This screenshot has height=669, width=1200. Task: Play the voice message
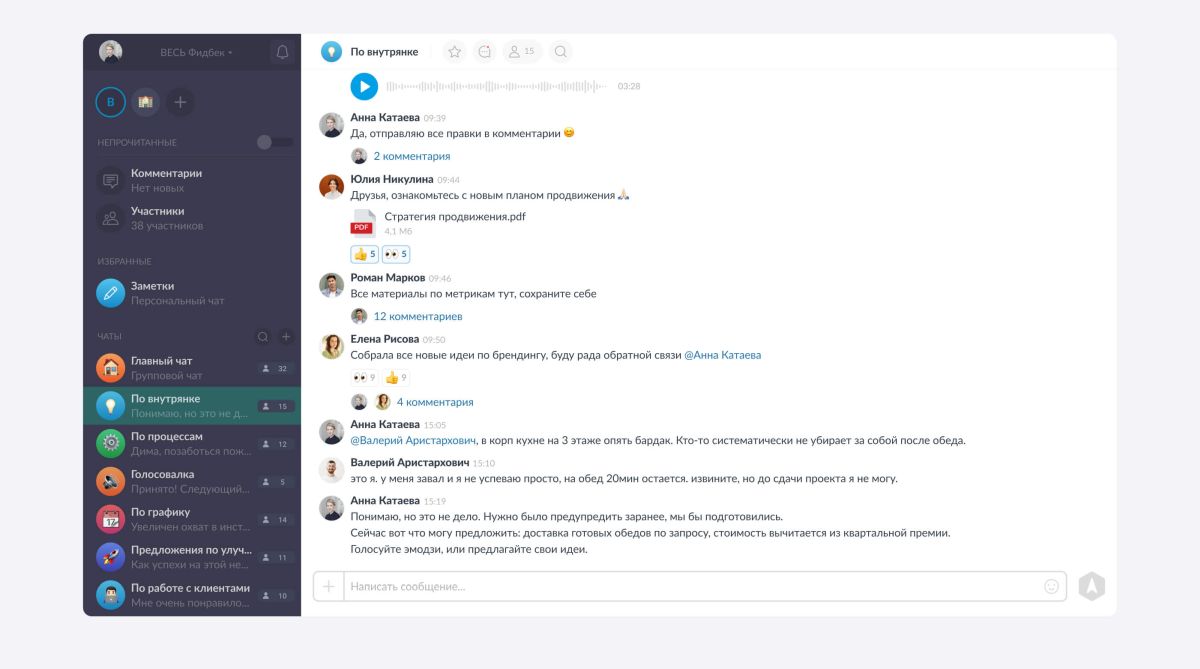pyautogui.click(x=364, y=86)
